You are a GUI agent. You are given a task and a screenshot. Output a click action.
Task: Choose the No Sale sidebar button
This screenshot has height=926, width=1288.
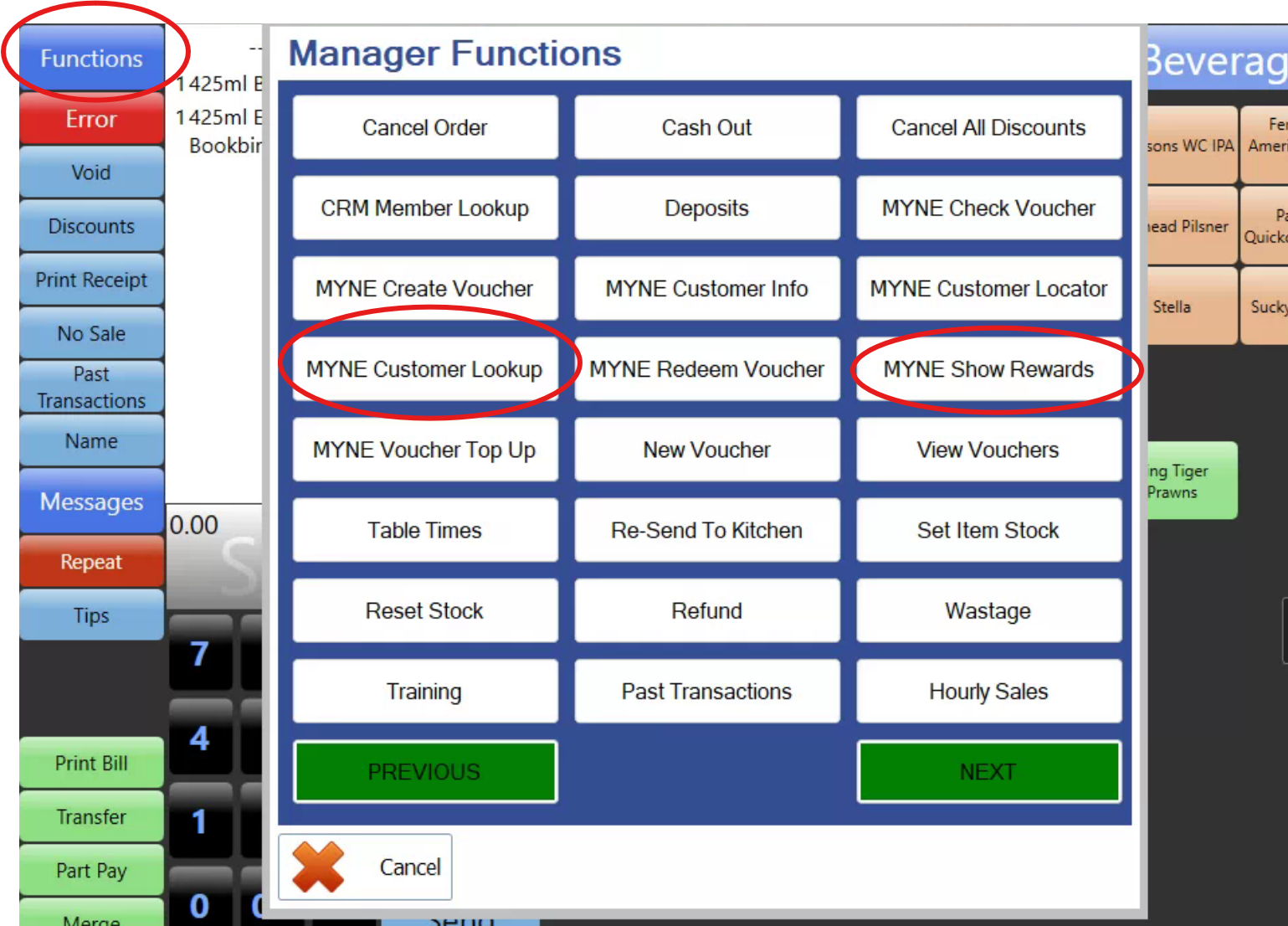(x=92, y=333)
